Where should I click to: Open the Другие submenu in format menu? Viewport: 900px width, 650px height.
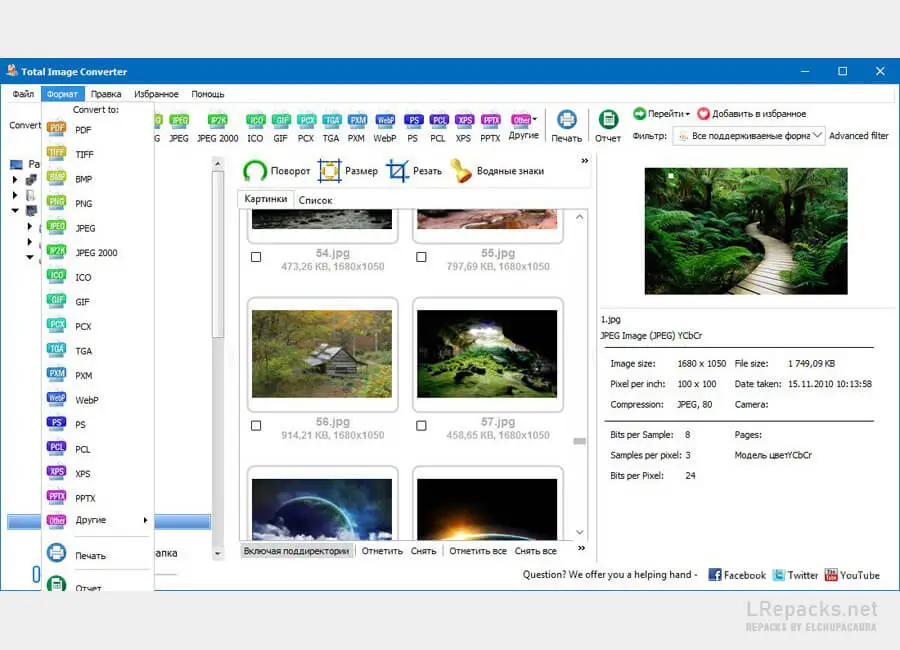98,520
